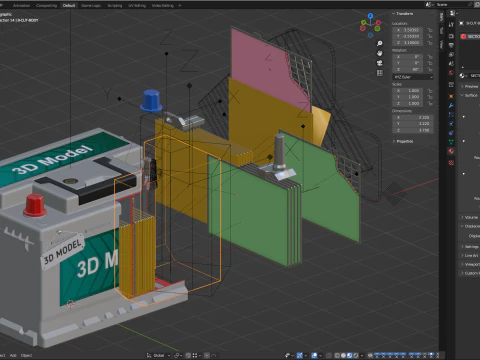Open the Physics properties tab
The width and height of the screenshot is (480, 360).
click(451, 124)
